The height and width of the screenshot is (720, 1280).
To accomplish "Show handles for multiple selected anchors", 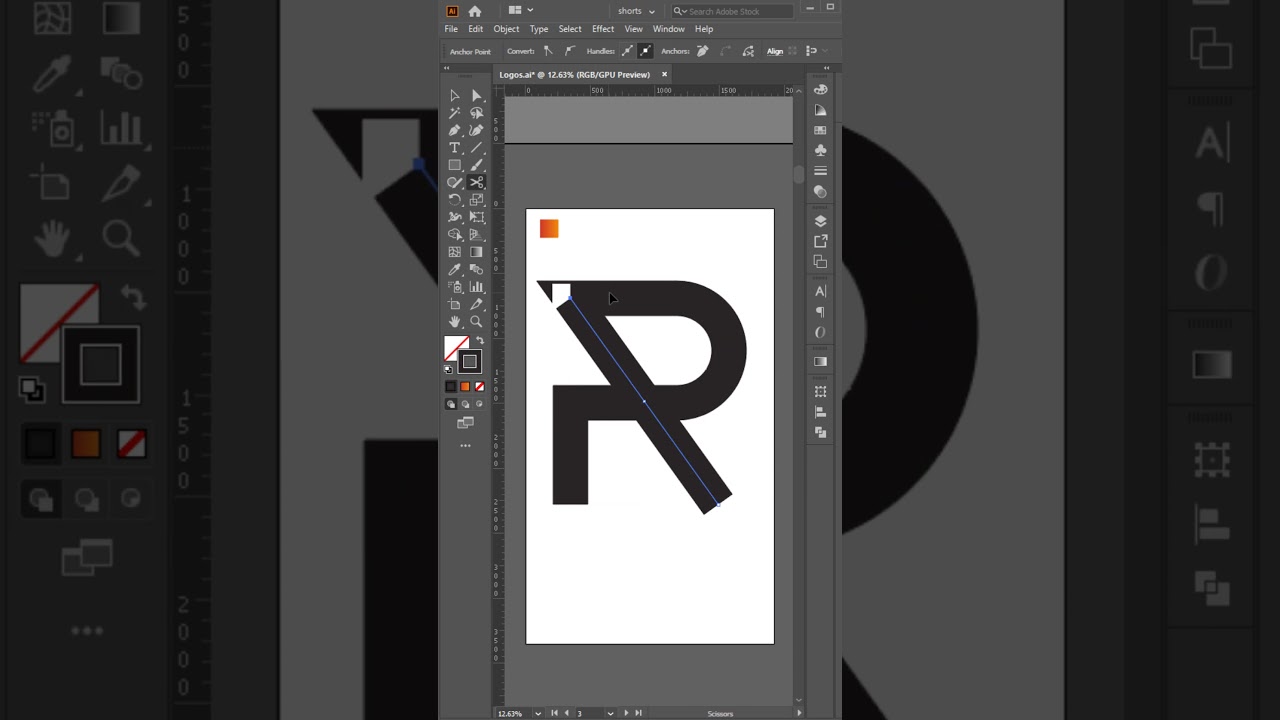I will point(628,51).
